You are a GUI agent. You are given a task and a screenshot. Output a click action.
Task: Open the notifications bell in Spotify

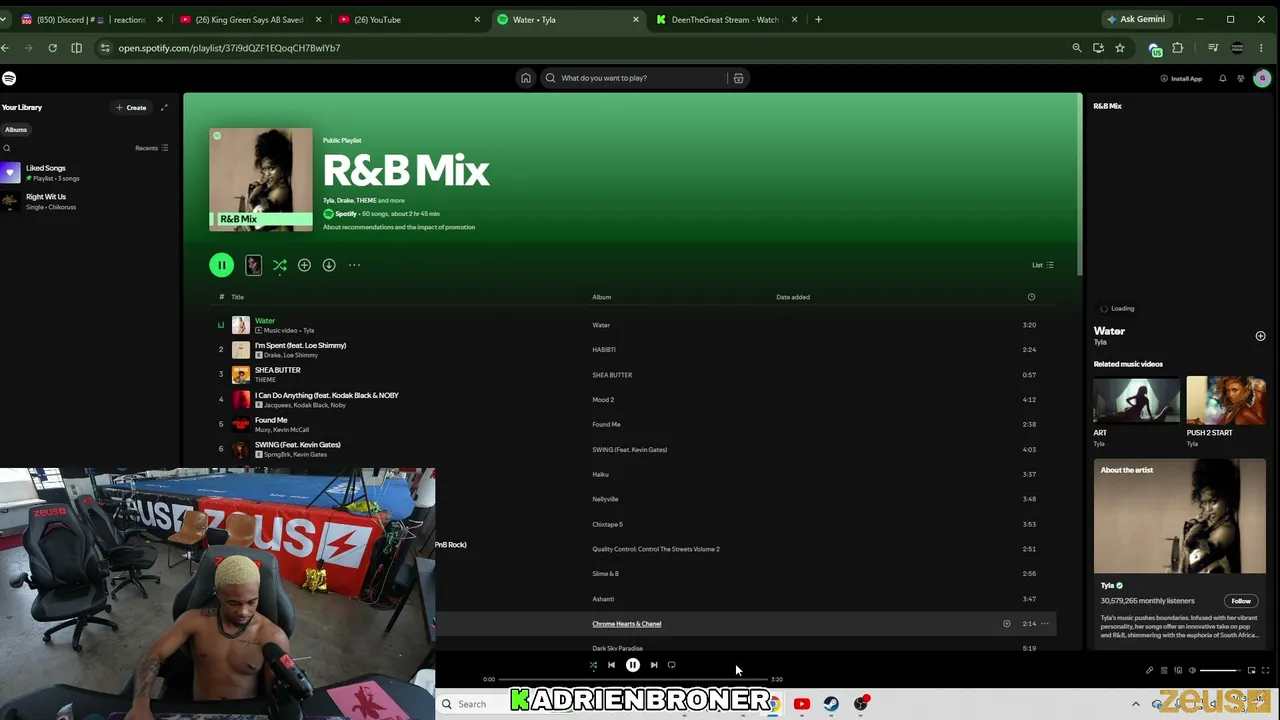tap(1222, 78)
